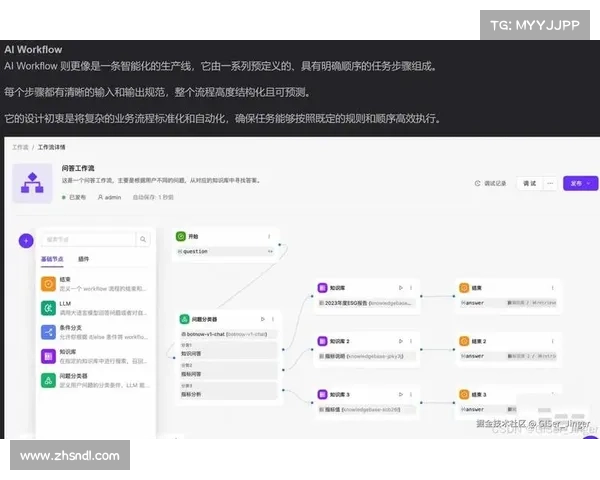The width and height of the screenshot is (600, 480).
Task: Click the 指标说明 knowledge base row
Action: [x=367, y=356]
